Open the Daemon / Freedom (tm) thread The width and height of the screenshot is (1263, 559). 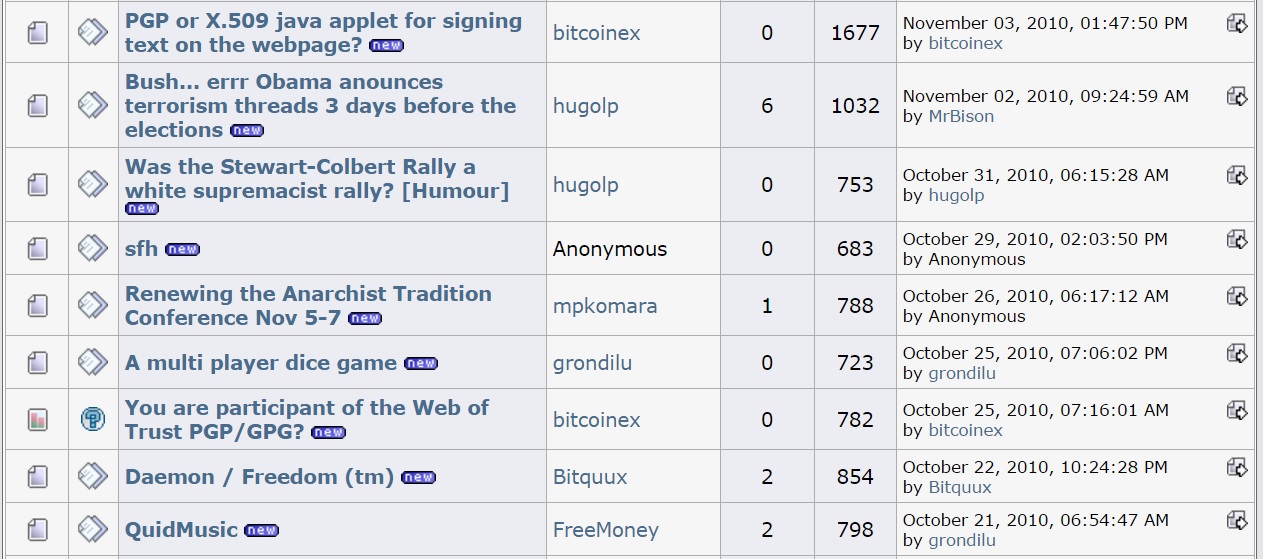click(x=259, y=477)
